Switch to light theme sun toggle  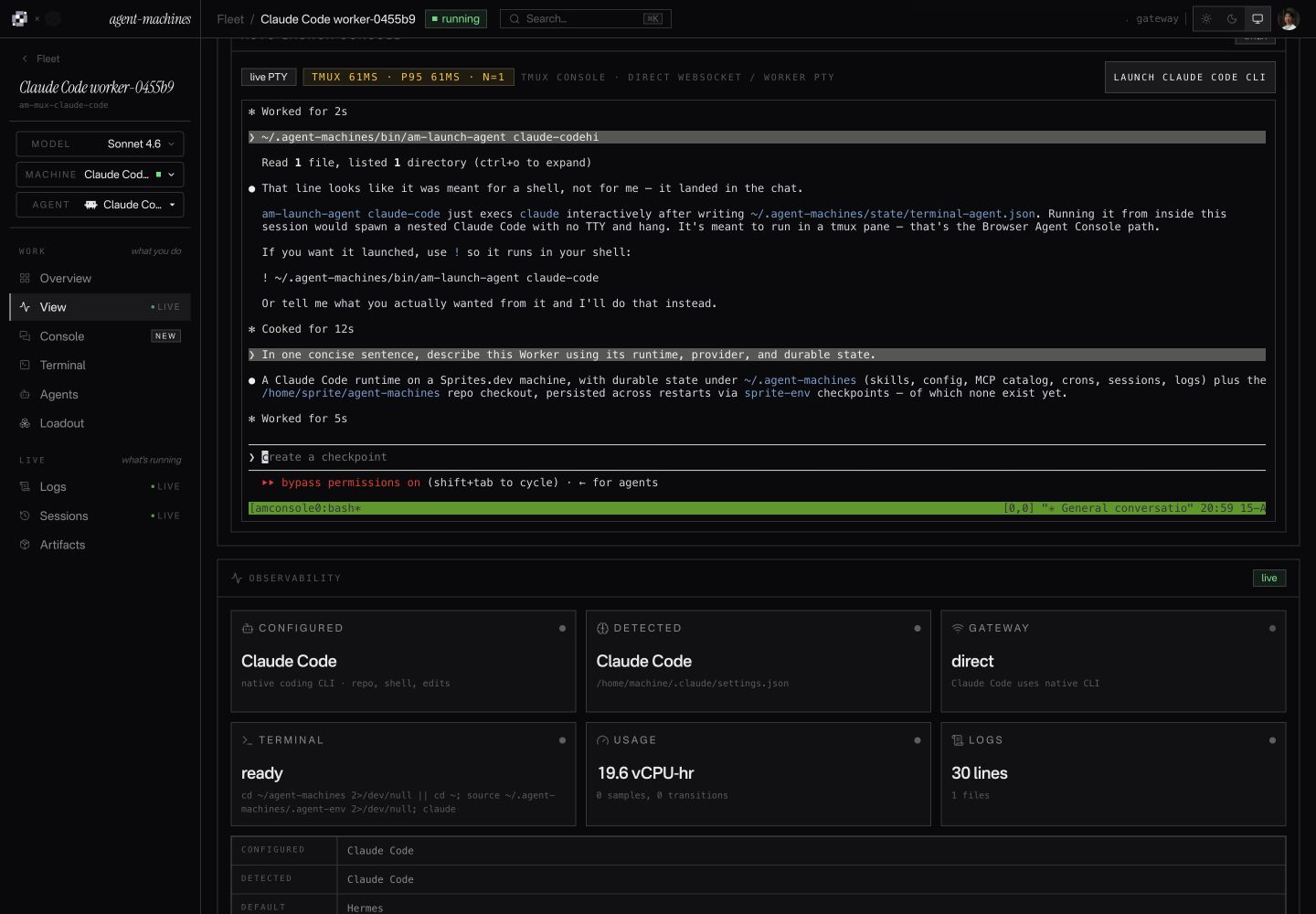(1206, 18)
